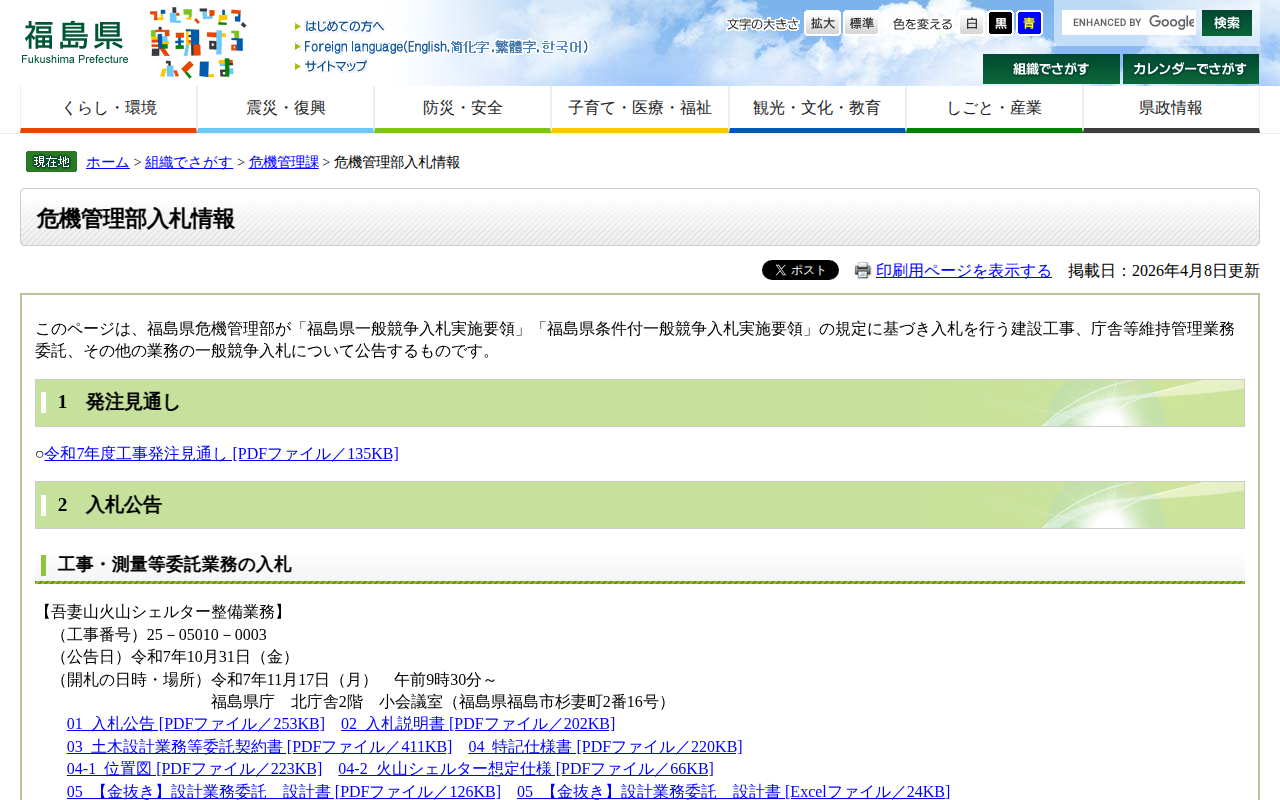Open 05 【金抜き】設計書 Excel file link
This screenshot has width=1280, height=800.
[734, 791]
